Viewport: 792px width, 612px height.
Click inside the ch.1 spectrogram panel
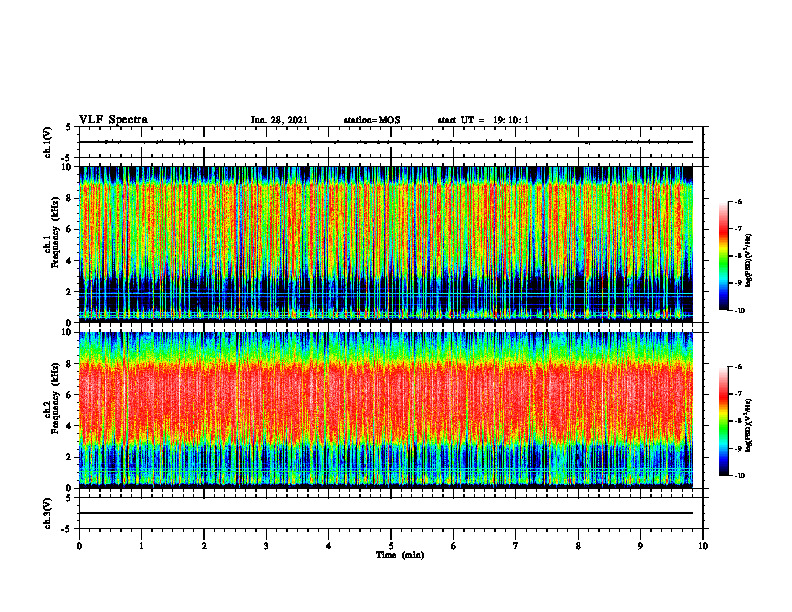click(x=386, y=244)
